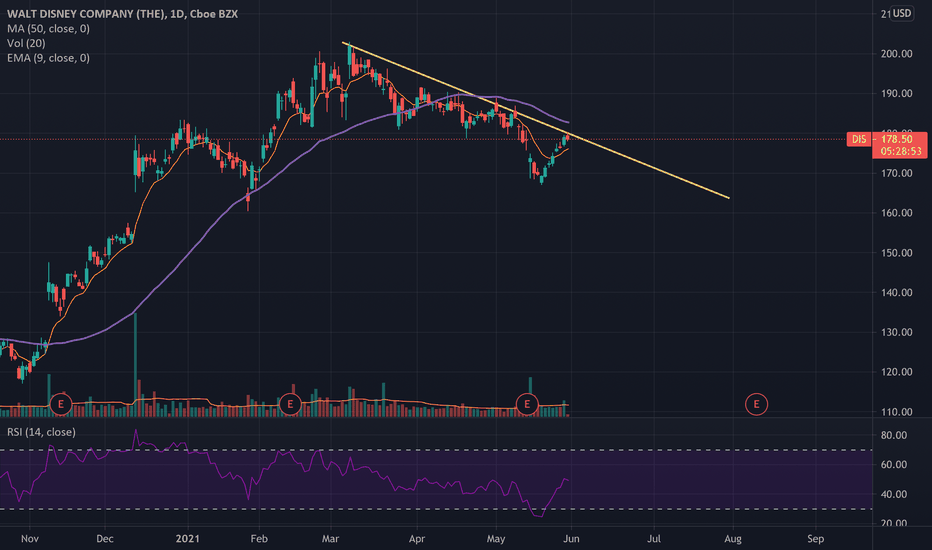Screen dimensions: 932x550
Task: Click the 2021 label on time axis
Action: click(x=188, y=539)
